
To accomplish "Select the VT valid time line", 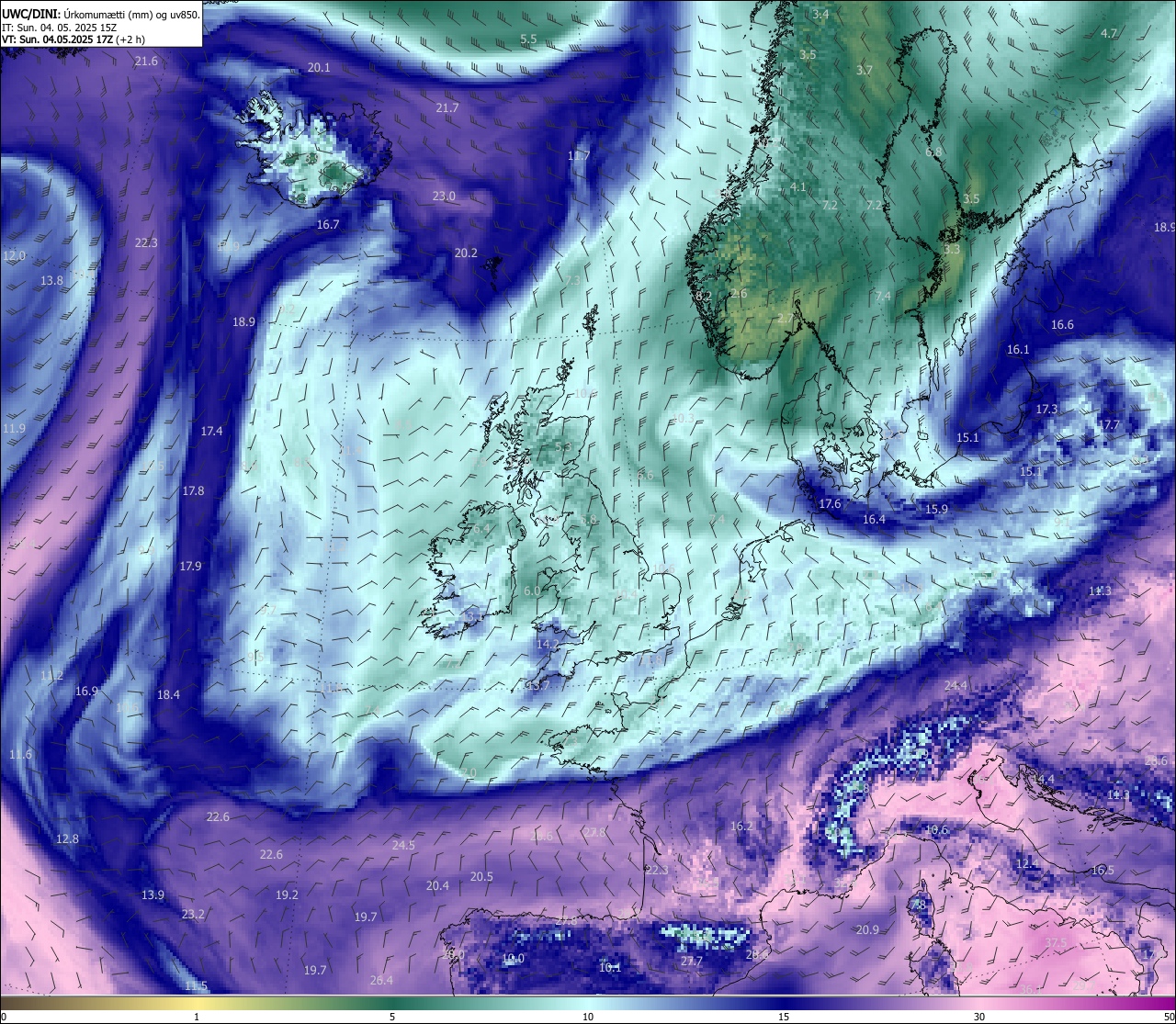I will pos(73,39).
